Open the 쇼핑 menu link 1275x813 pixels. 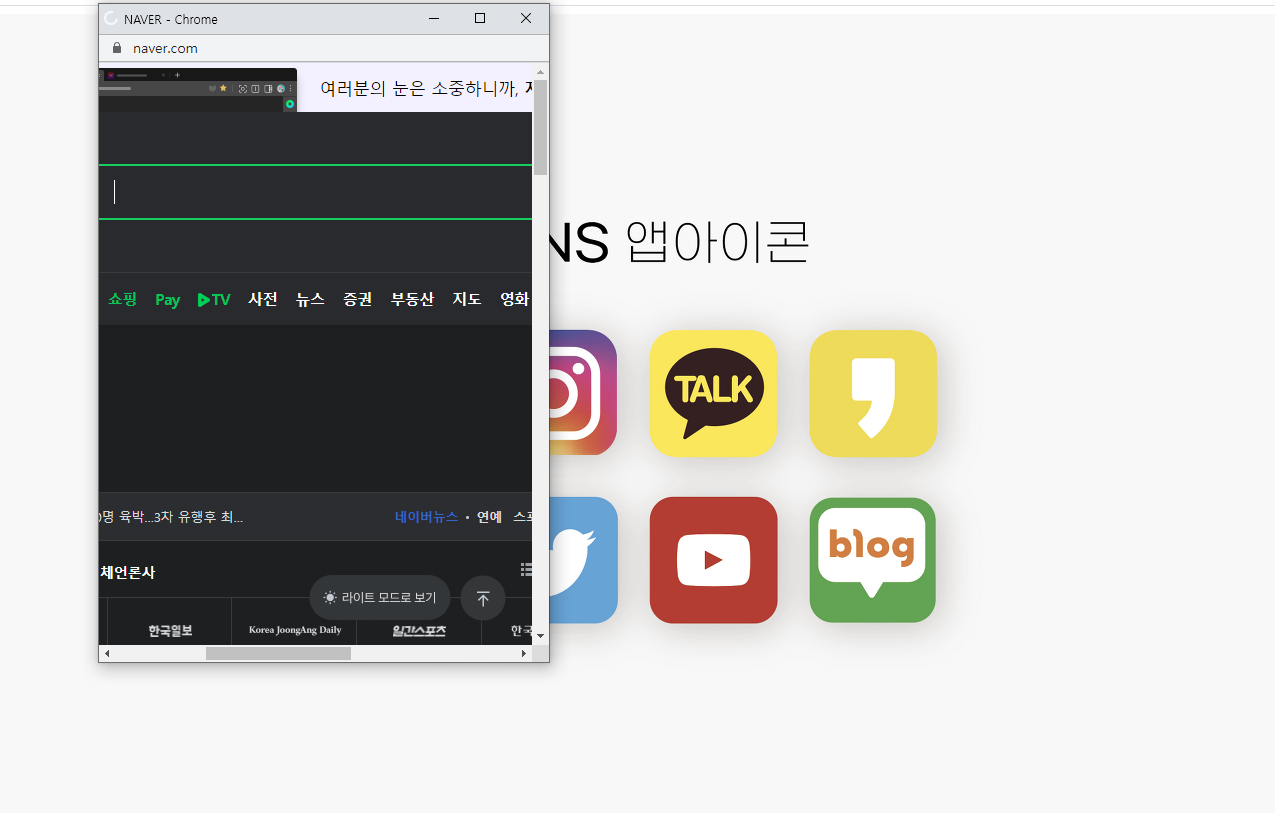[x=123, y=299]
